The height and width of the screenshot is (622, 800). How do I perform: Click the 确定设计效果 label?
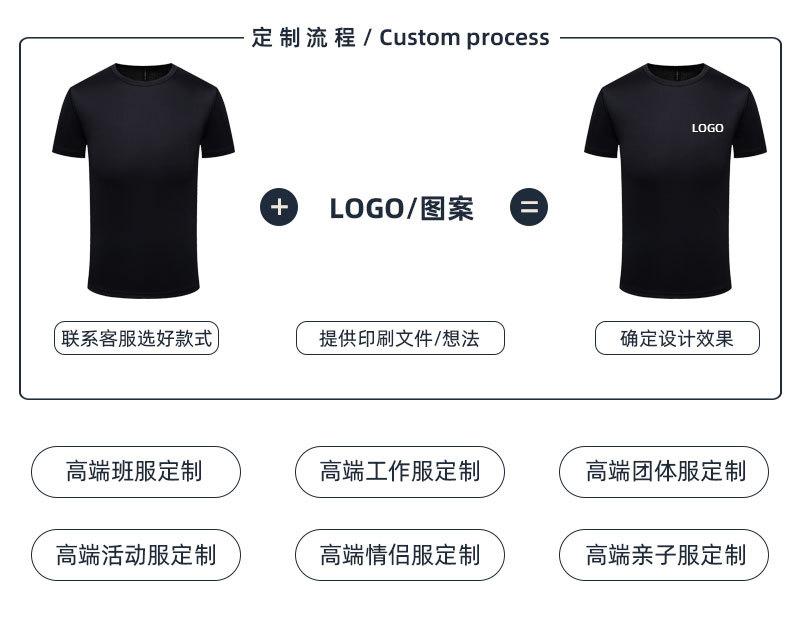[677, 338]
